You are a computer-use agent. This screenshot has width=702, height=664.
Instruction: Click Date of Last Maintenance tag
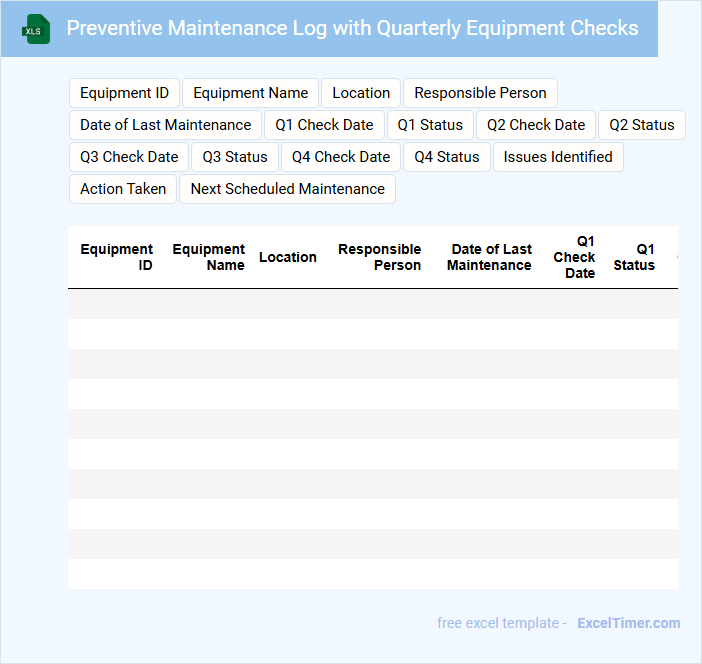(165, 125)
